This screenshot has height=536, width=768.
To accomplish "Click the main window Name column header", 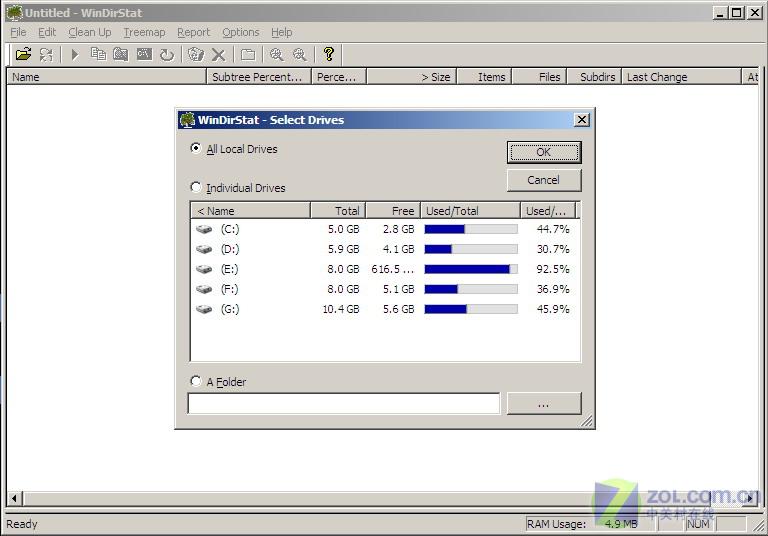I will click(x=107, y=77).
